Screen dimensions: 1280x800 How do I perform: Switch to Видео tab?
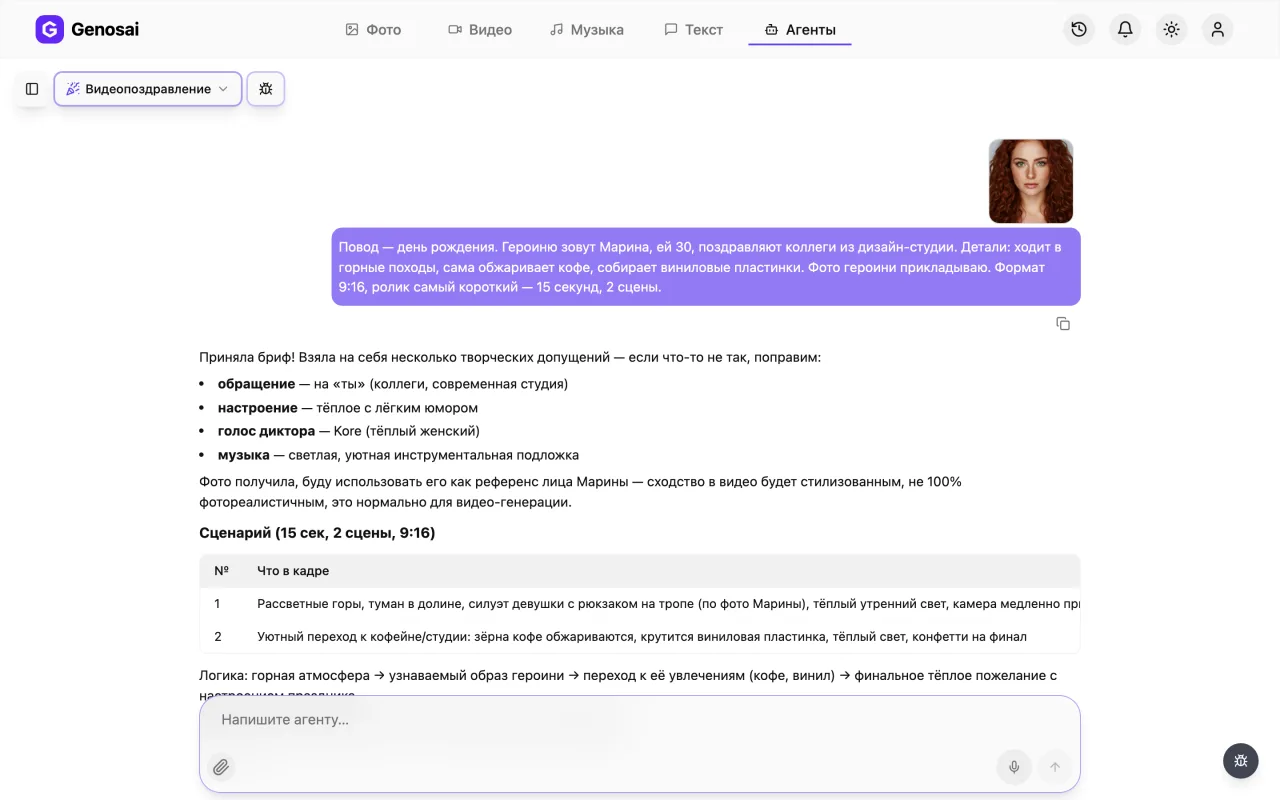480,30
